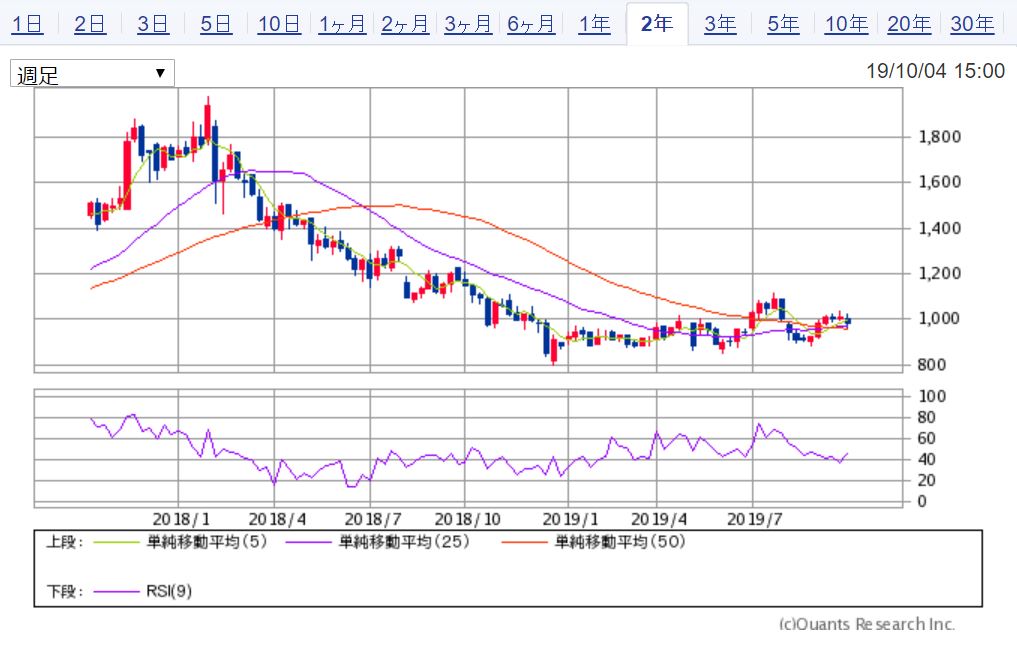Click the purple line sample for 単純移動平均(25)
This screenshot has width=1017, height=647.
point(308,542)
